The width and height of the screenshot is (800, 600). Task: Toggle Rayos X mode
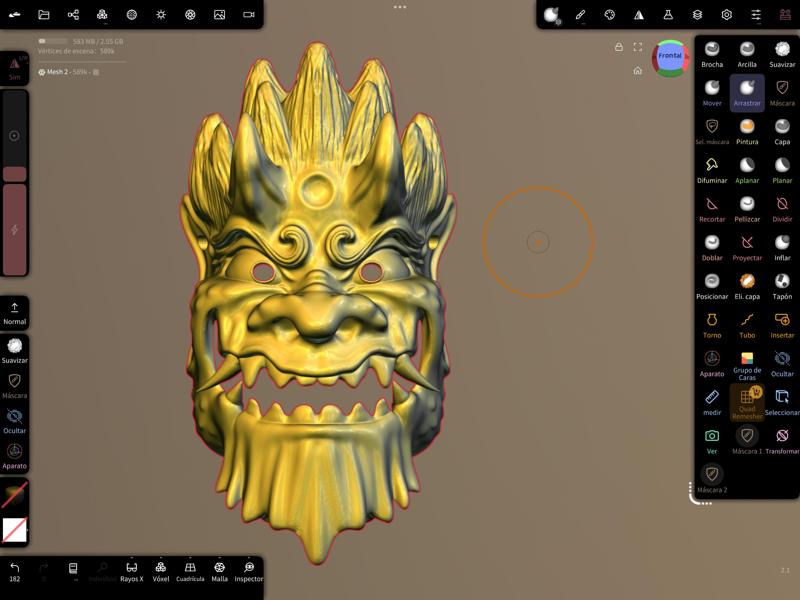pyautogui.click(x=132, y=572)
